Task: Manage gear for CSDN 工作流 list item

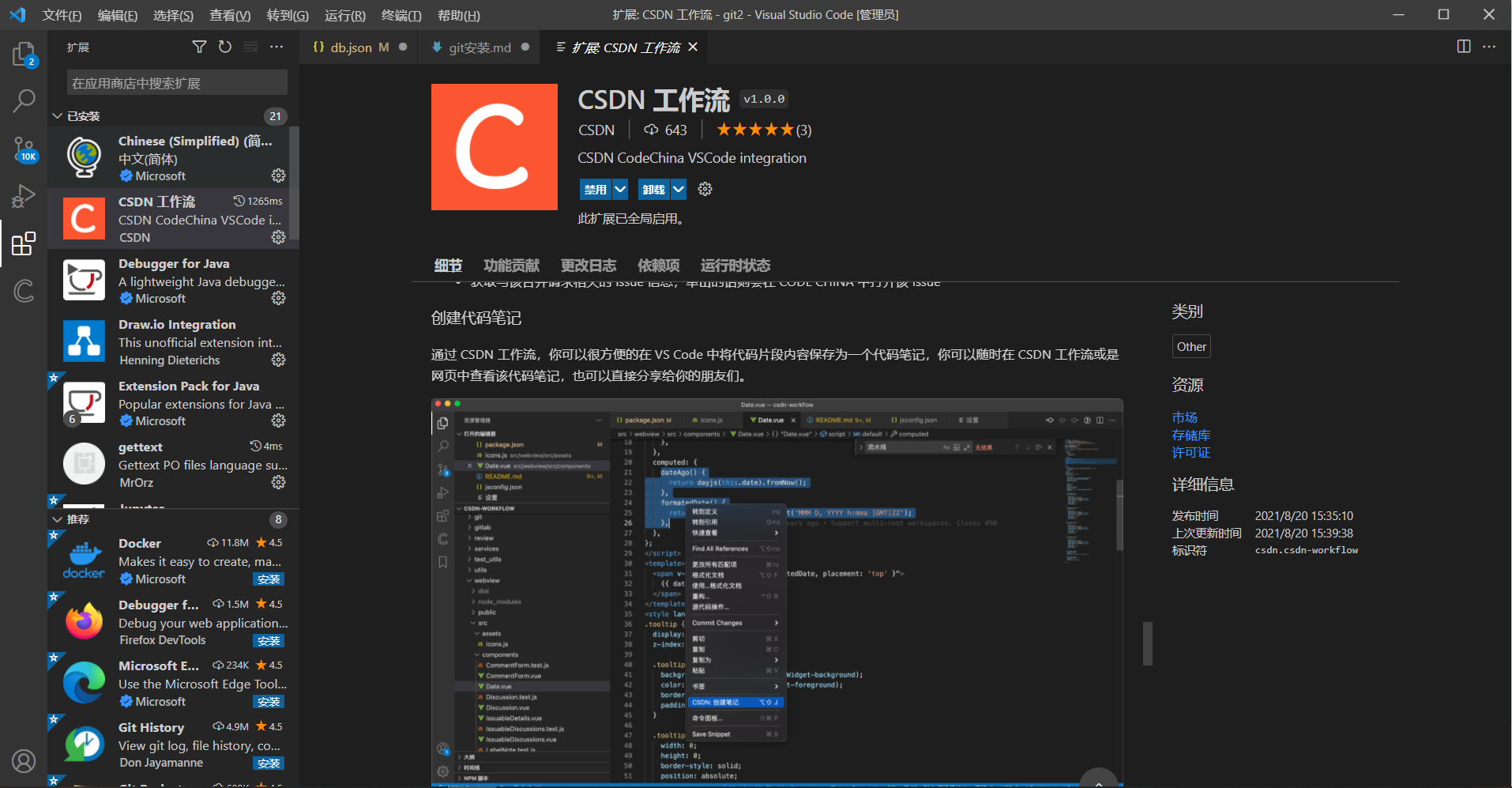Action: (278, 237)
